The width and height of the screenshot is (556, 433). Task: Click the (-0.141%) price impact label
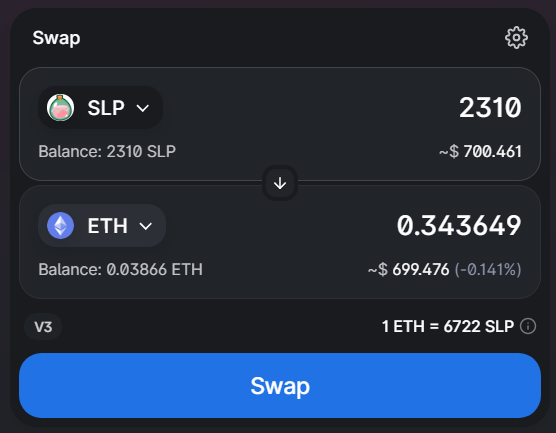[x=488, y=270]
